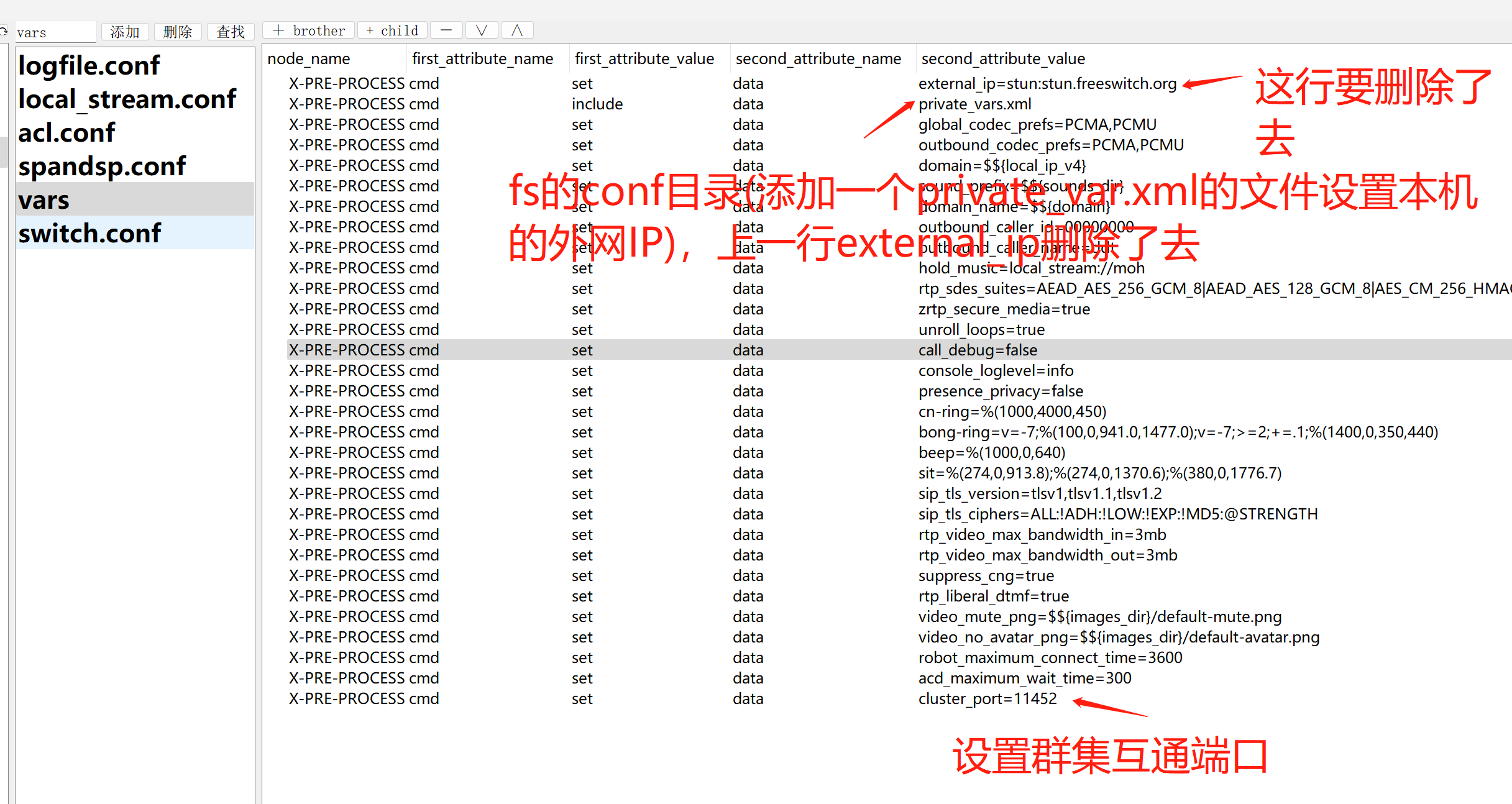Click the rtp_sdes_suites value cell
The width and height of the screenshot is (1512, 804).
[x=1215, y=288]
